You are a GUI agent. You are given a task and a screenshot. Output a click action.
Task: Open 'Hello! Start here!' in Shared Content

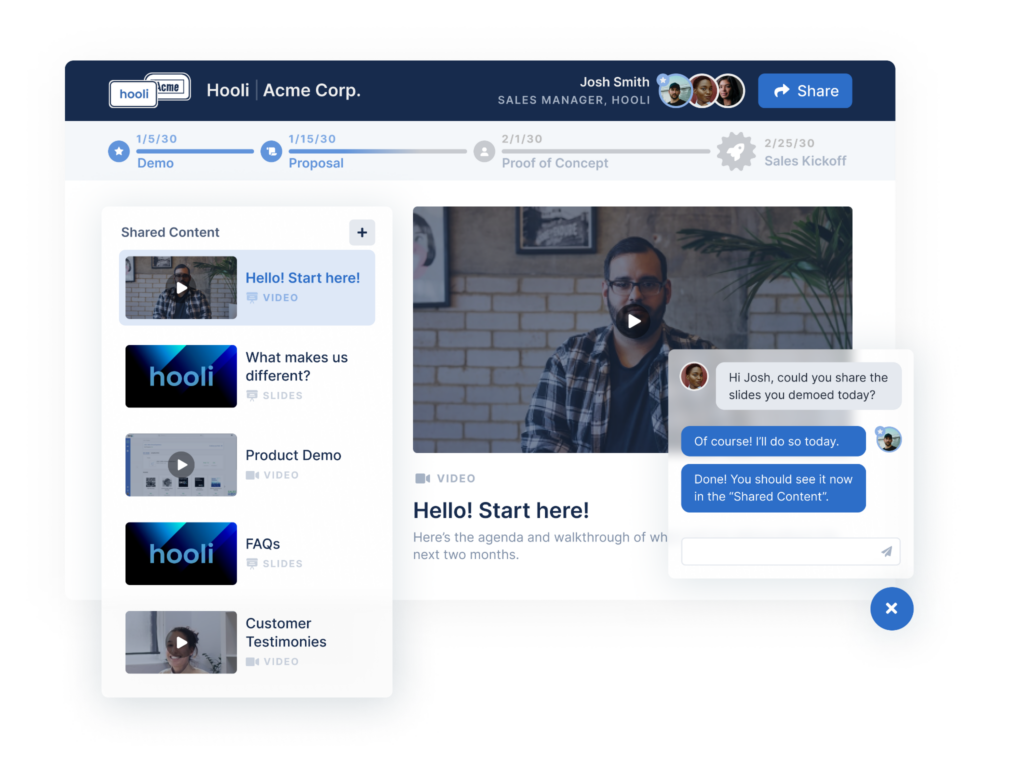click(246, 287)
